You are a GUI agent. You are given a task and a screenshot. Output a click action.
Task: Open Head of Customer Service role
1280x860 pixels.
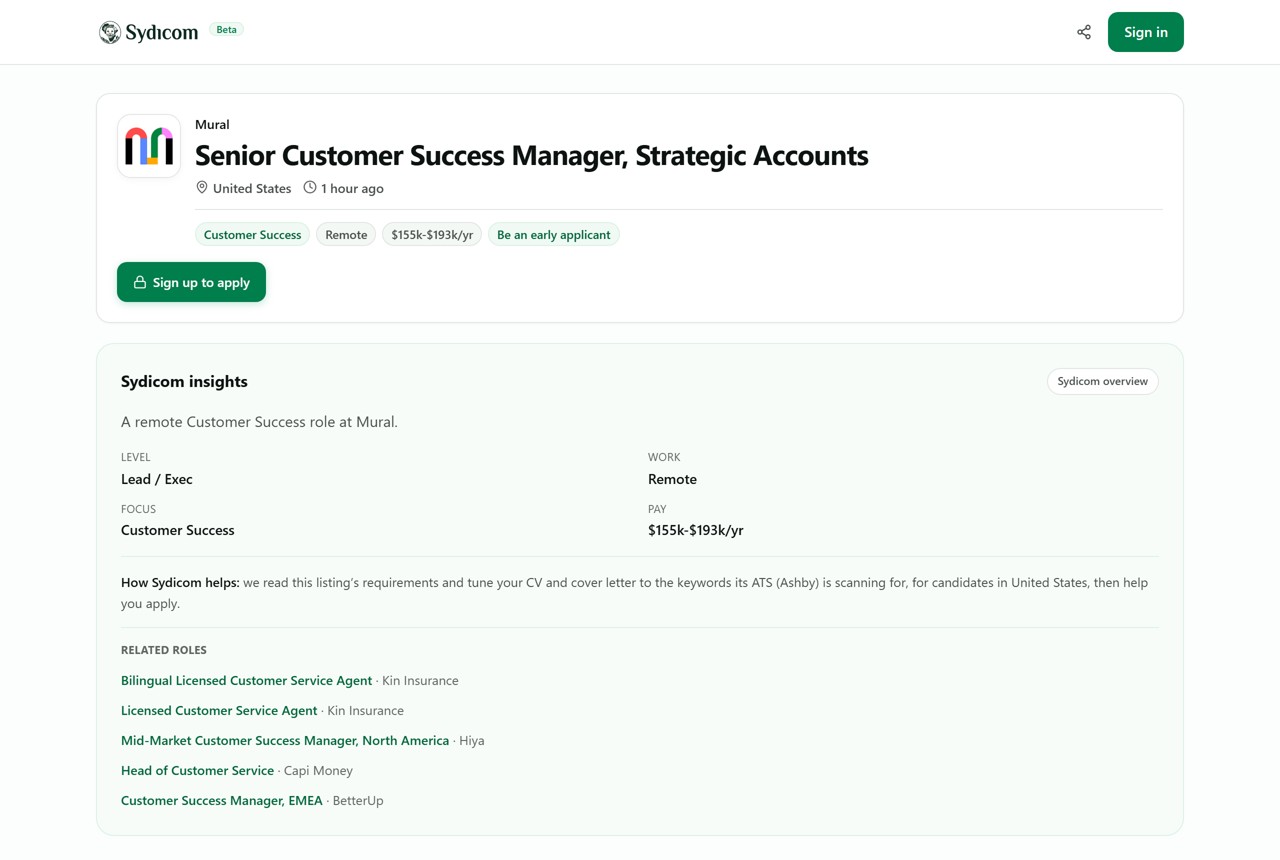pos(197,770)
